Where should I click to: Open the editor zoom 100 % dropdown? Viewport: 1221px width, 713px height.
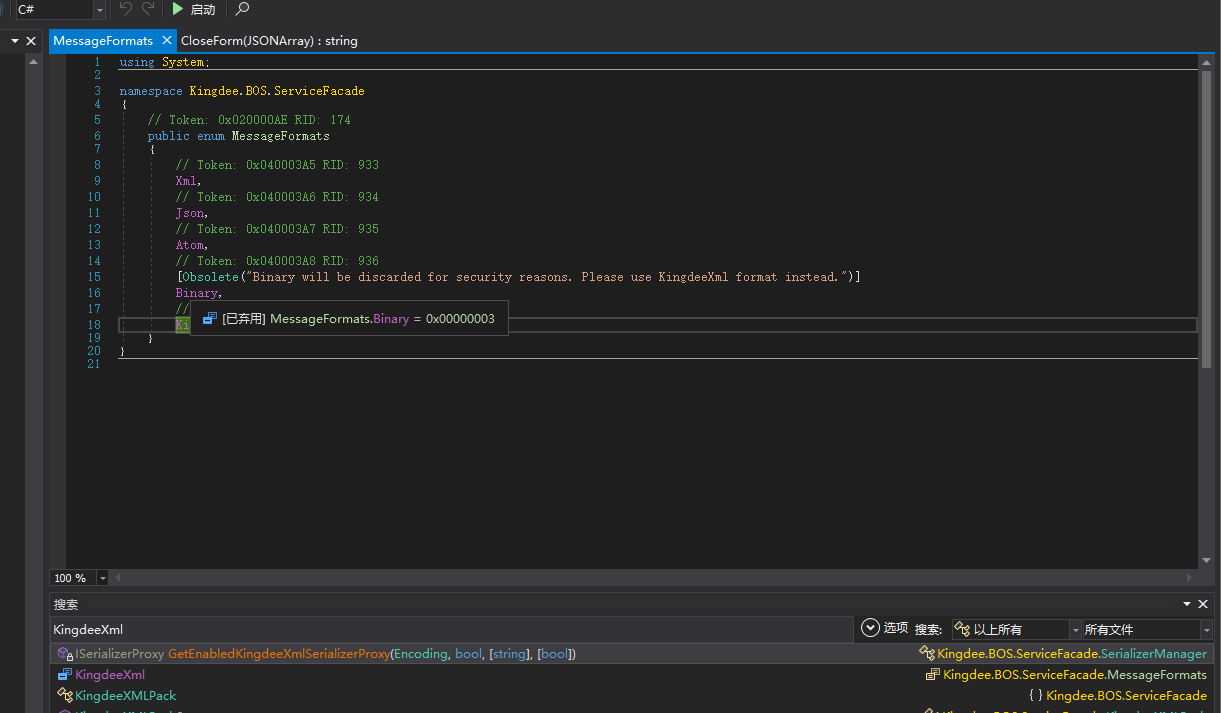pos(103,578)
